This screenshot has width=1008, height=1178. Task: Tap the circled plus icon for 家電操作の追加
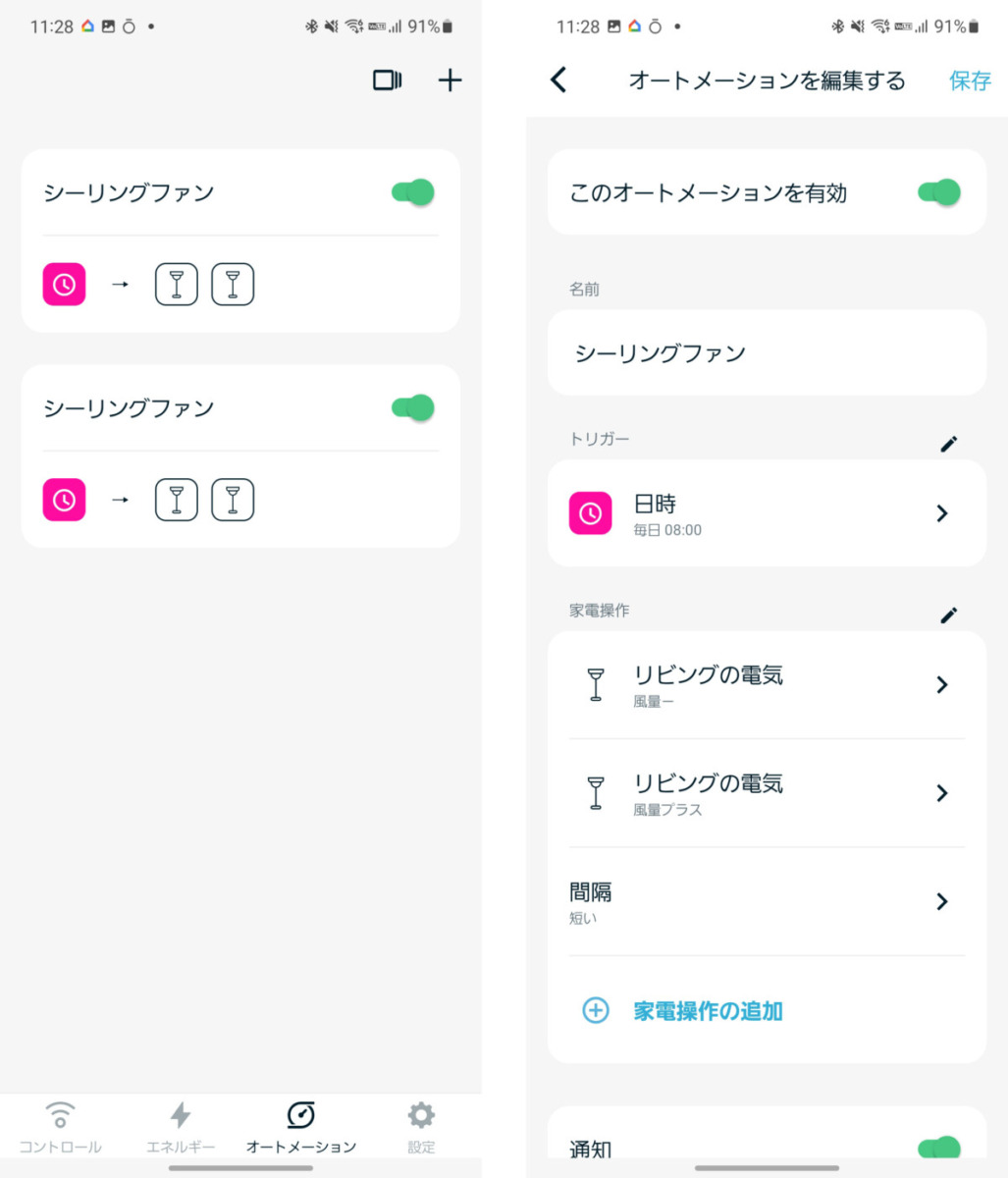coord(596,1010)
